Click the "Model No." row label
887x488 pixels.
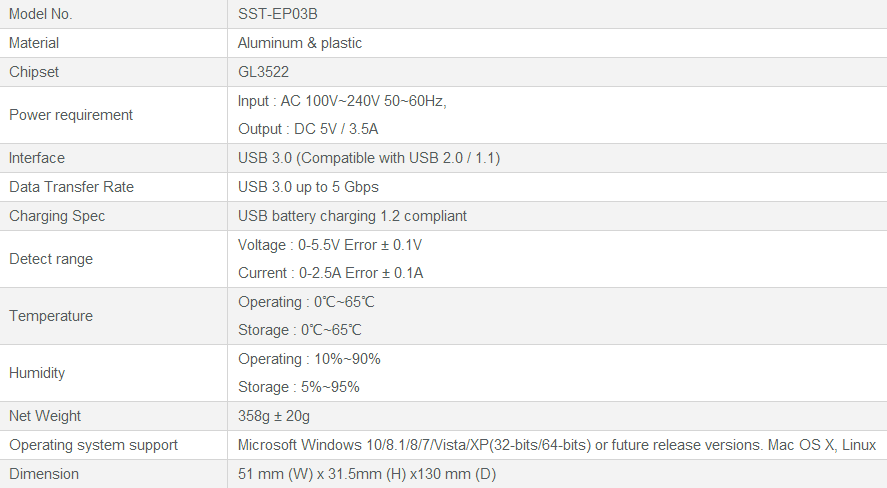click(41, 14)
